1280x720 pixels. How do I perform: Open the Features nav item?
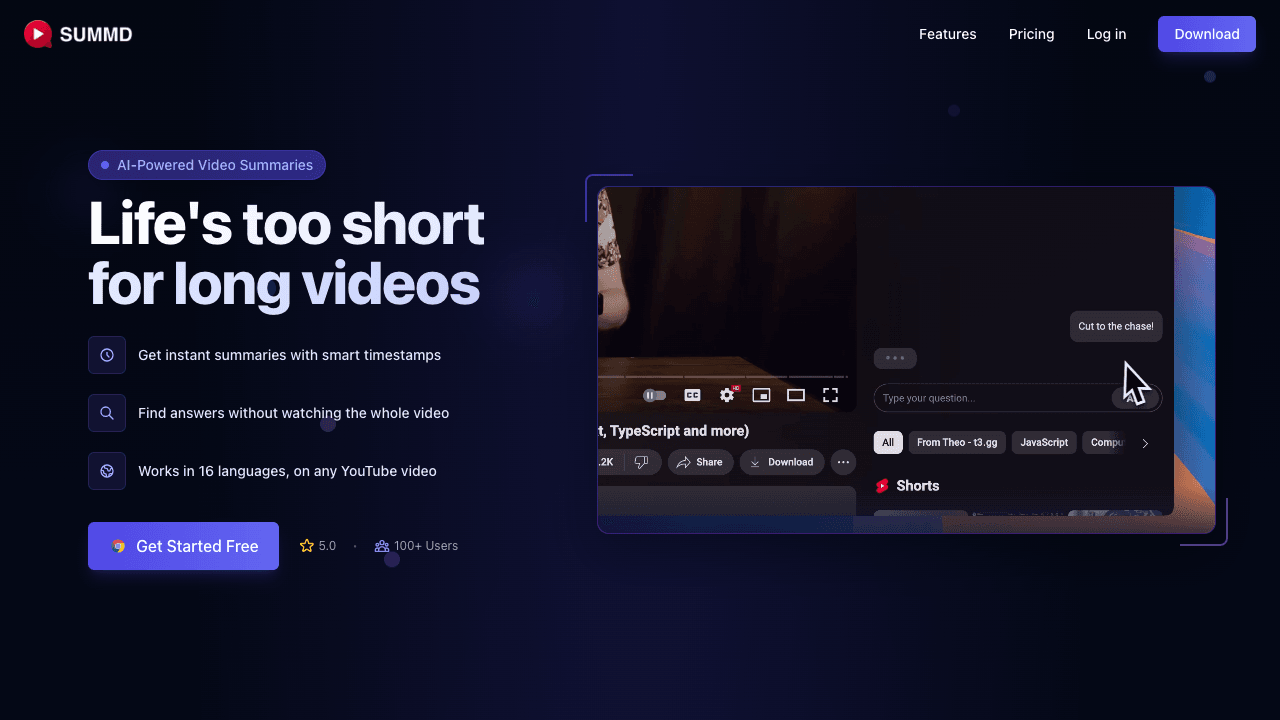(x=947, y=34)
